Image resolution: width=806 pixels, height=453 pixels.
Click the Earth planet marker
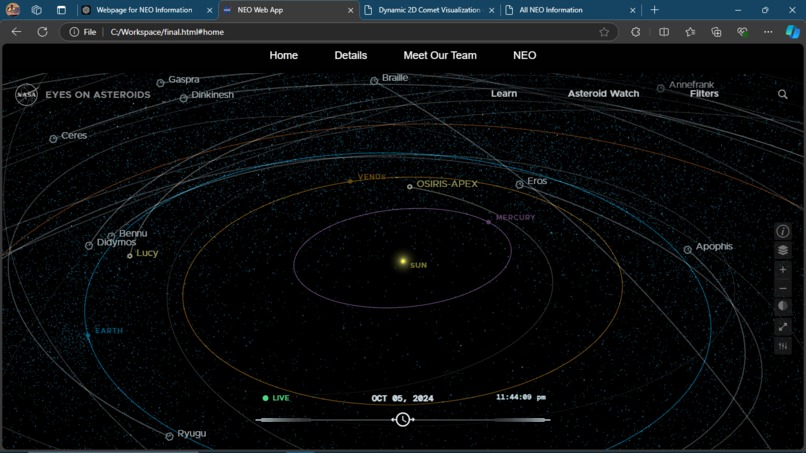point(88,335)
